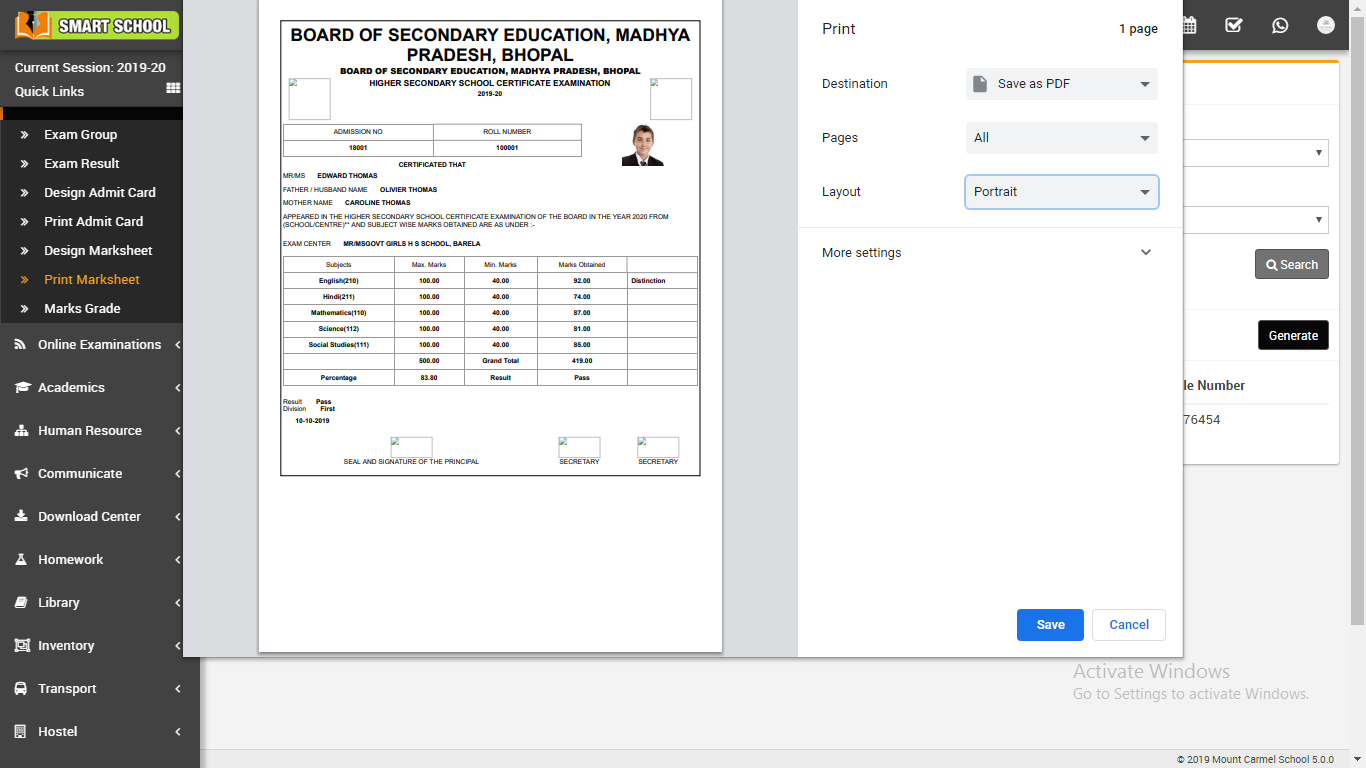Expand the More settings section

(x=988, y=253)
